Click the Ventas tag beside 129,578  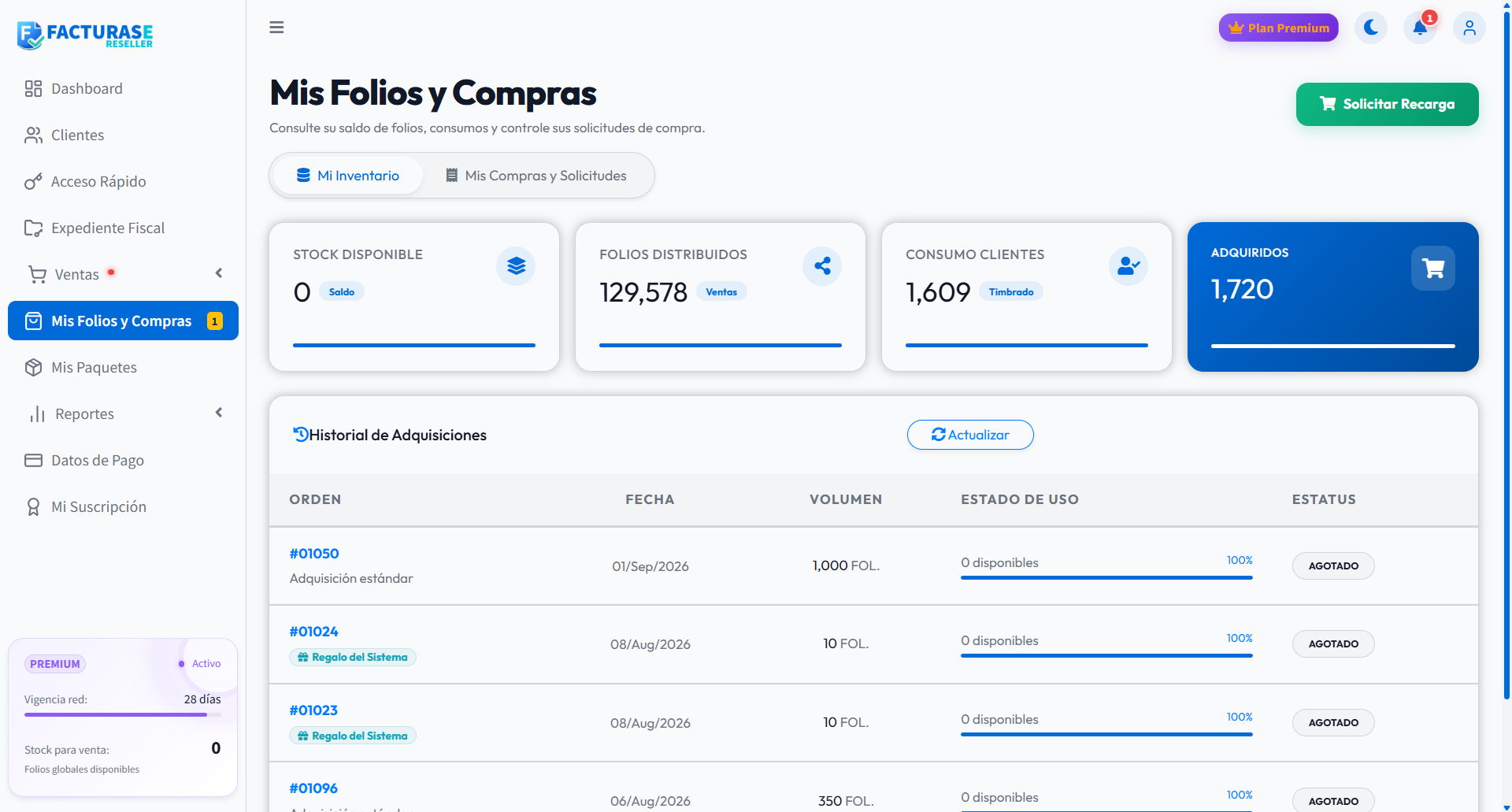click(721, 291)
